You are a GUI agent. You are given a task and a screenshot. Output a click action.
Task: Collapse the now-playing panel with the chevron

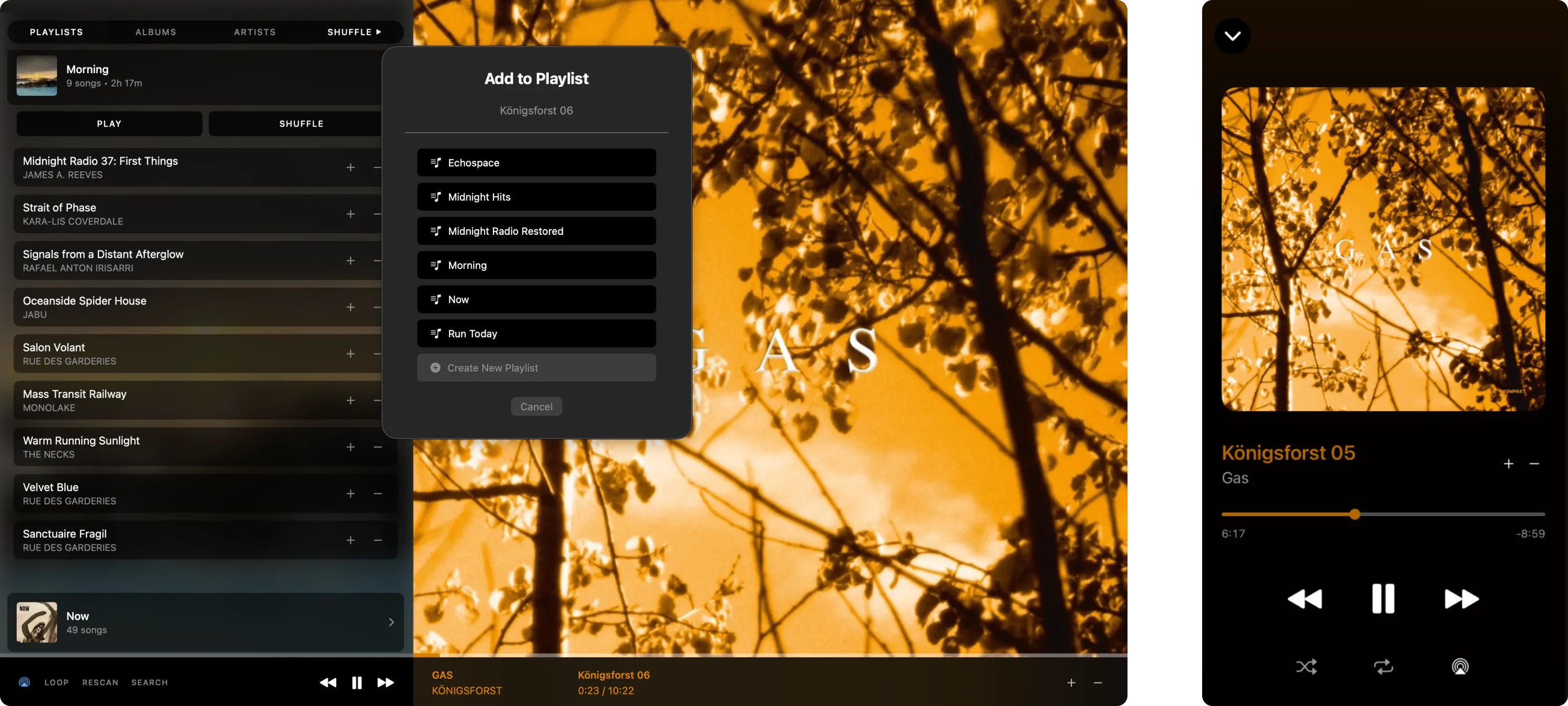pos(1232,36)
